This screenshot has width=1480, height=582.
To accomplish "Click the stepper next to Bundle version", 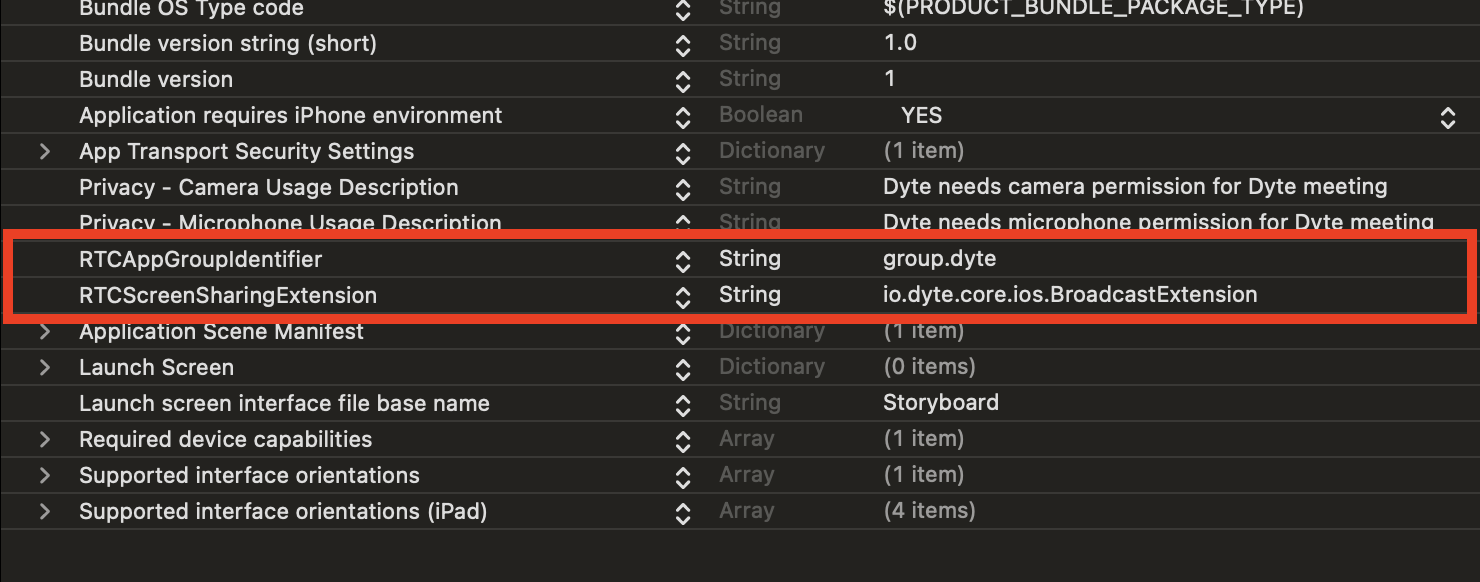I will click(683, 78).
